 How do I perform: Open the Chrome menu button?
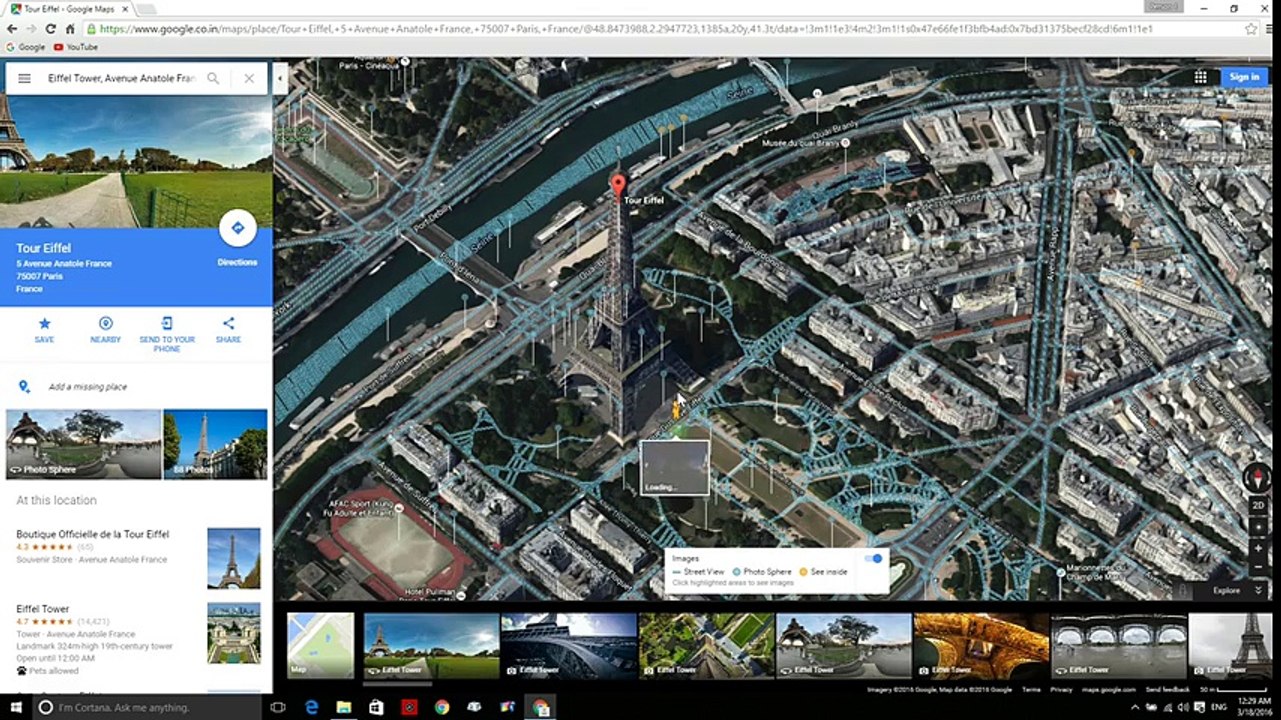pyautogui.click(x=1269, y=29)
